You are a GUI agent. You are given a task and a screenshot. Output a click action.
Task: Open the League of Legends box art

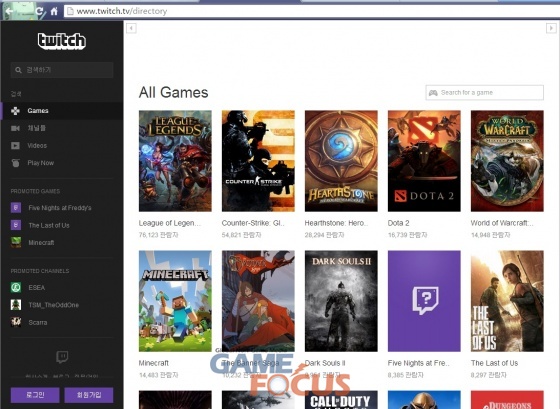(x=175, y=161)
